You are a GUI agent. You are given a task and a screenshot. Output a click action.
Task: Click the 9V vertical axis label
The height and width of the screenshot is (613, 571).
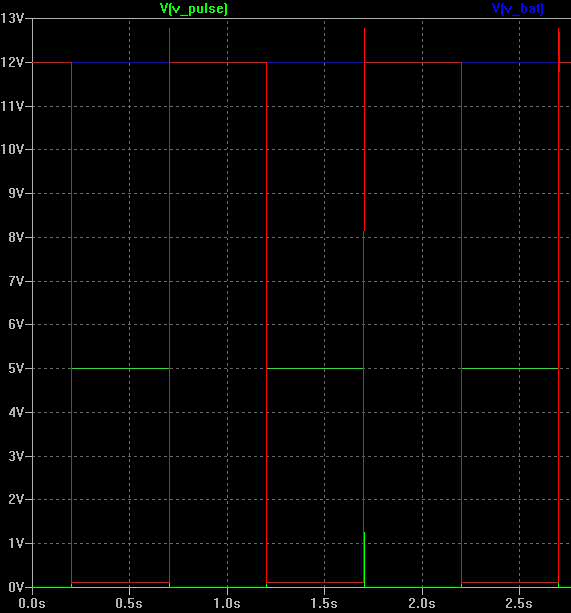click(x=16, y=193)
